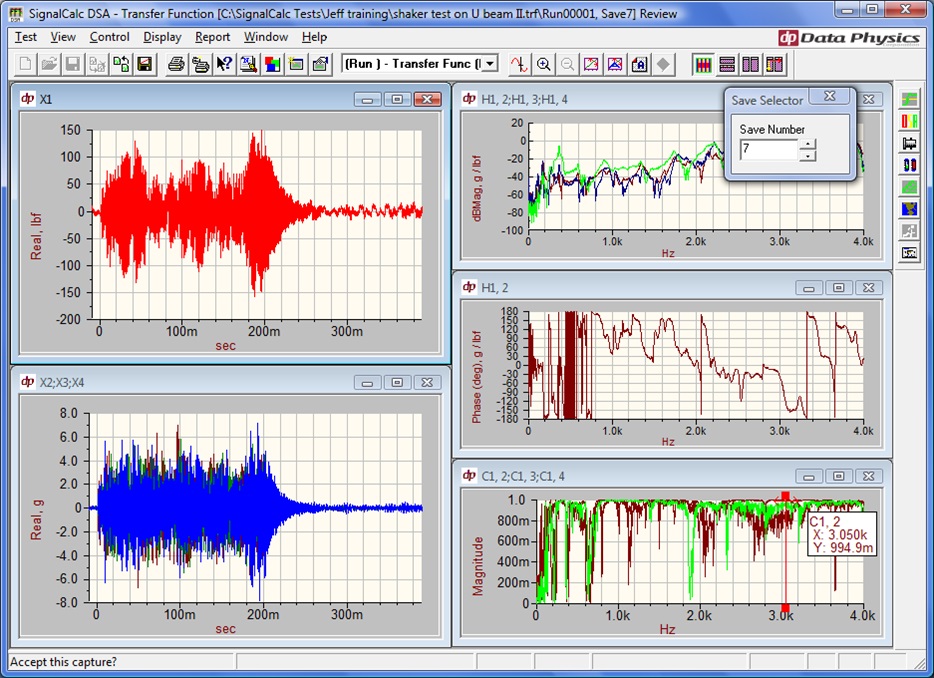Open the Display menu

pyautogui.click(x=162, y=37)
